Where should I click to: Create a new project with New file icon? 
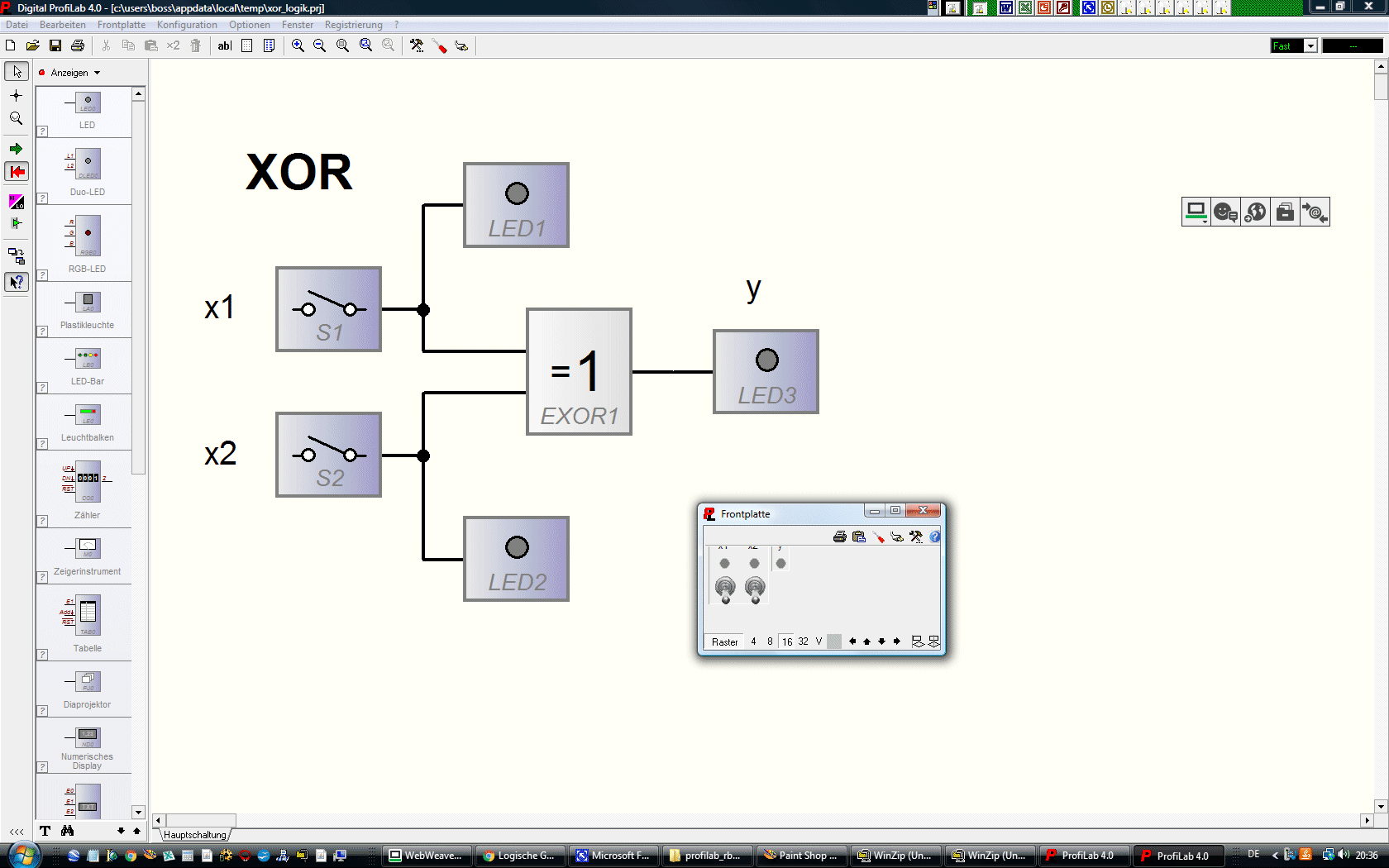coord(11,45)
